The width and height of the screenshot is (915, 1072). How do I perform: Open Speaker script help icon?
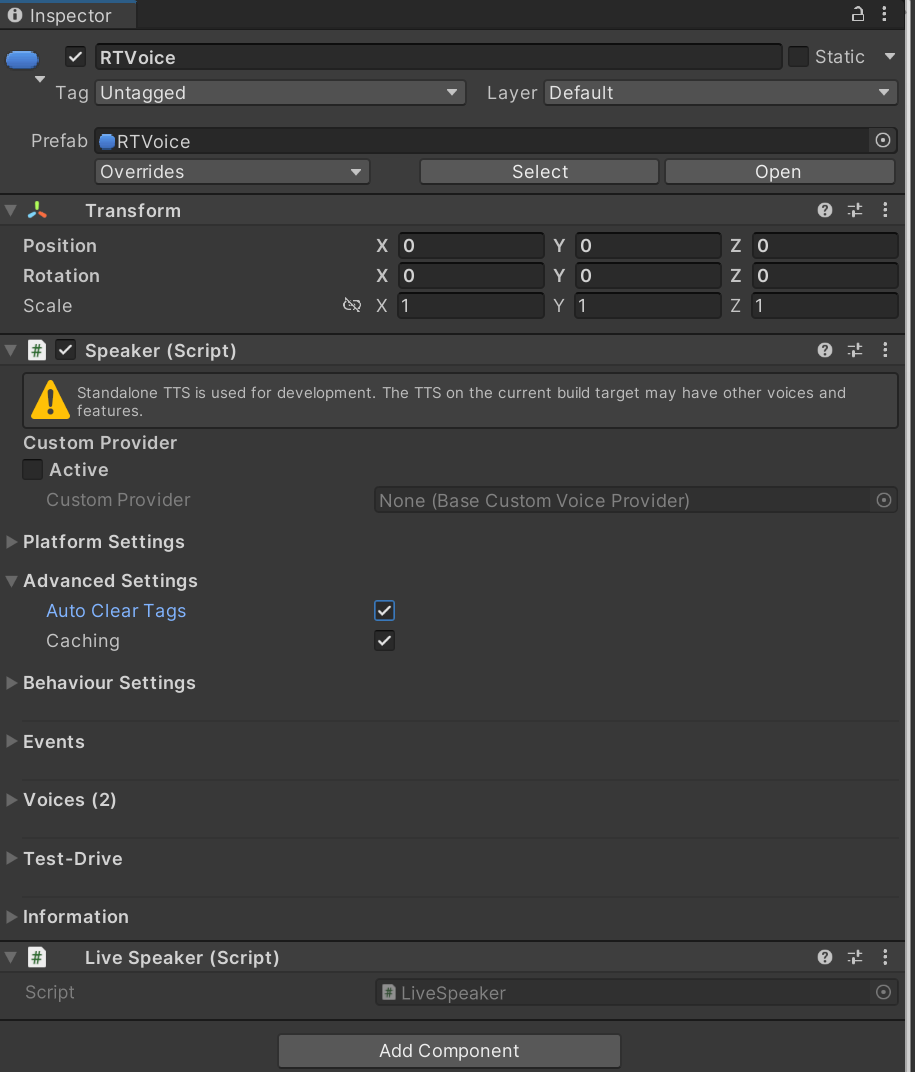coord(825,350)
